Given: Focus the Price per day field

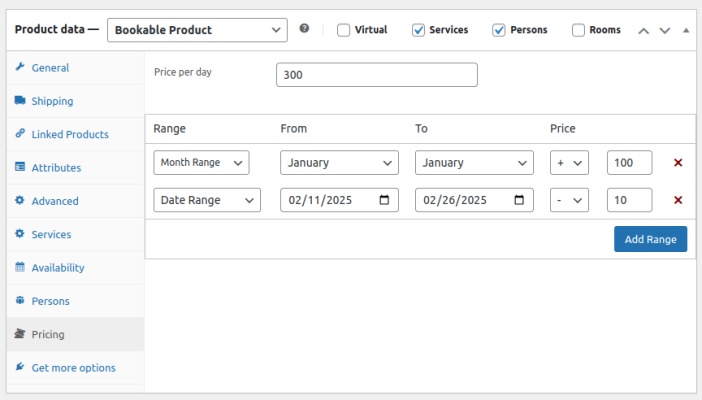Looking at the screenshot, I should [x=376, y=75].
